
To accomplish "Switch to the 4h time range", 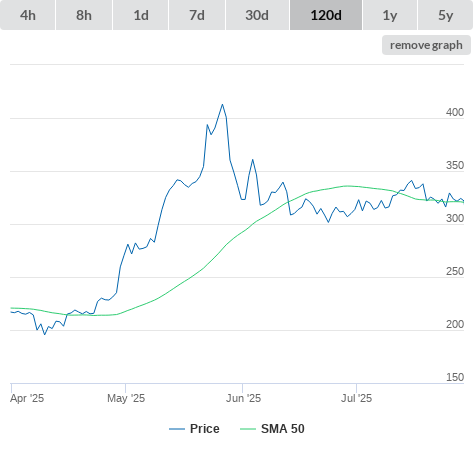I will tap(28, 15).
